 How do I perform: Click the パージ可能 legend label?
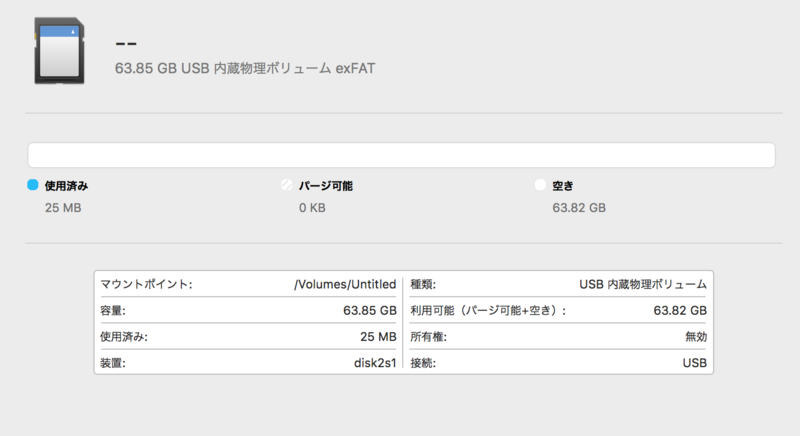pos(326,186)
